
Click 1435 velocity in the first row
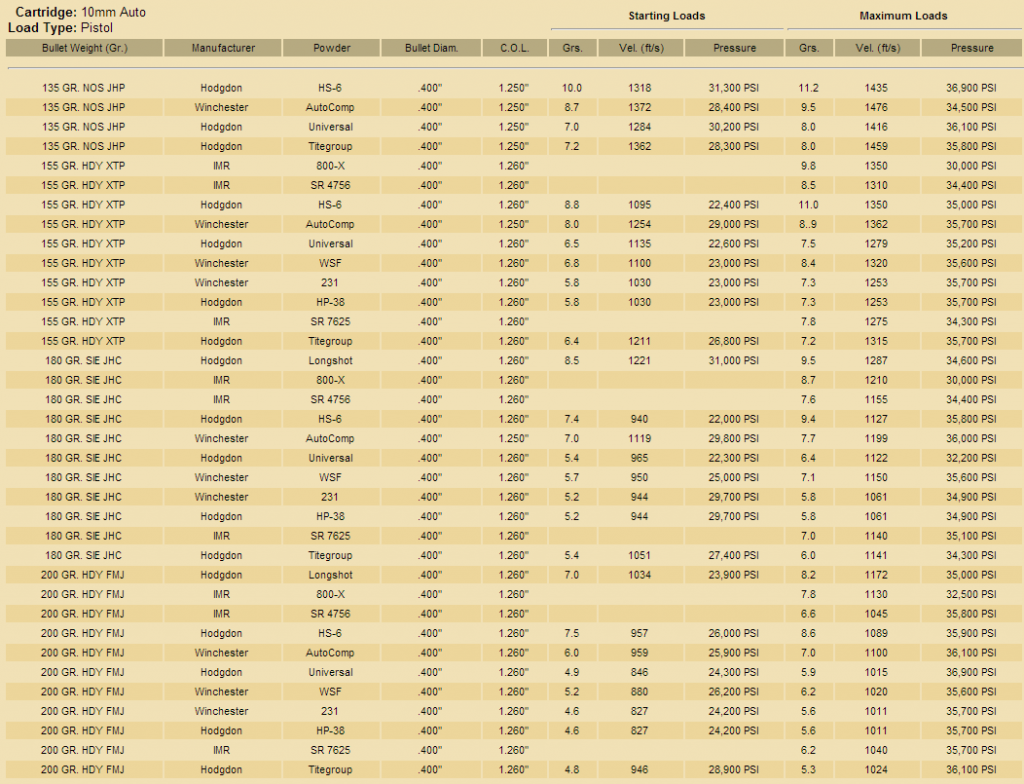coord(876,88)
